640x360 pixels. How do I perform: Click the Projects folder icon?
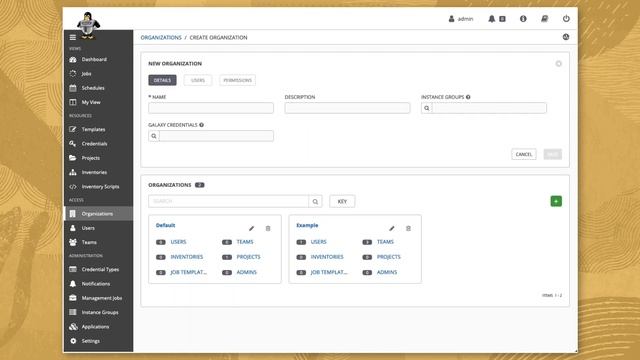tap(73, 158)
